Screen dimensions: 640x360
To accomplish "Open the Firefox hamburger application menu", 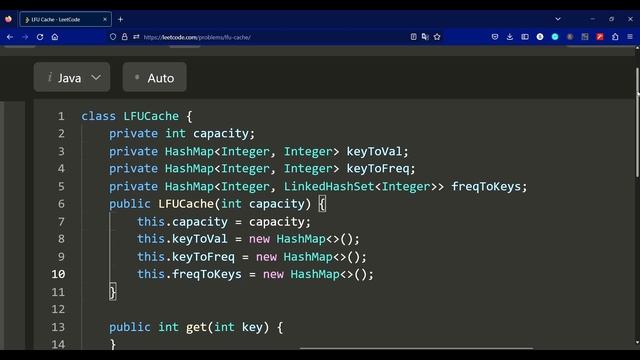I will click(630, 37).
